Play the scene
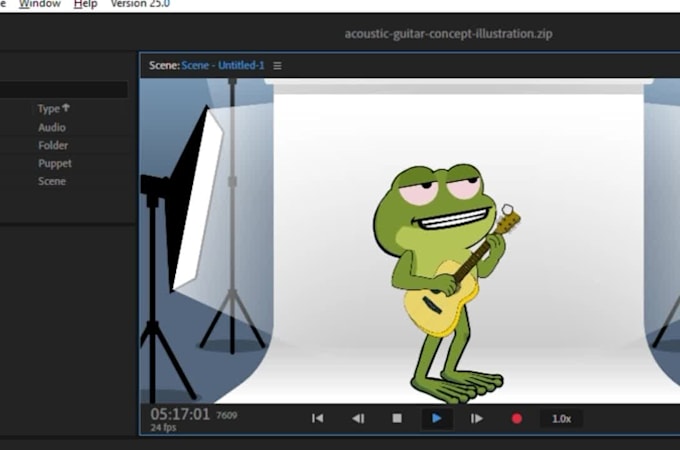Image resolution: width=680 pixels, height=450 pixels. [x=437, y=418]
